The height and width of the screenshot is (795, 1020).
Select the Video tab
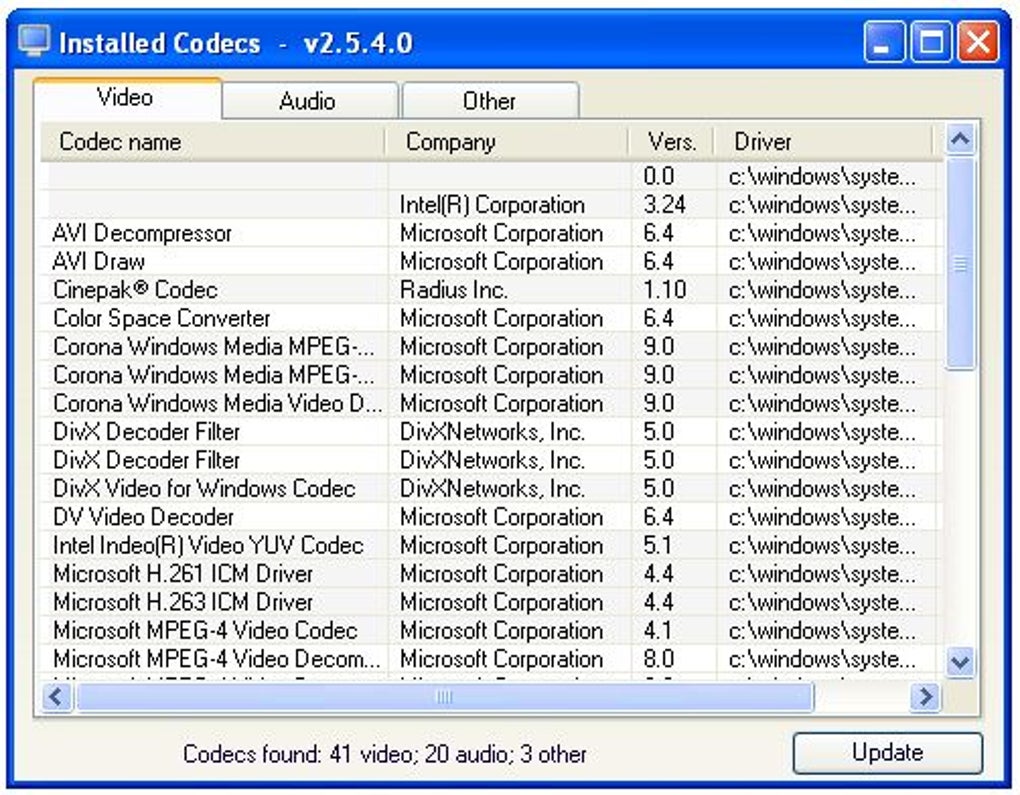click(x=128, y=98)
